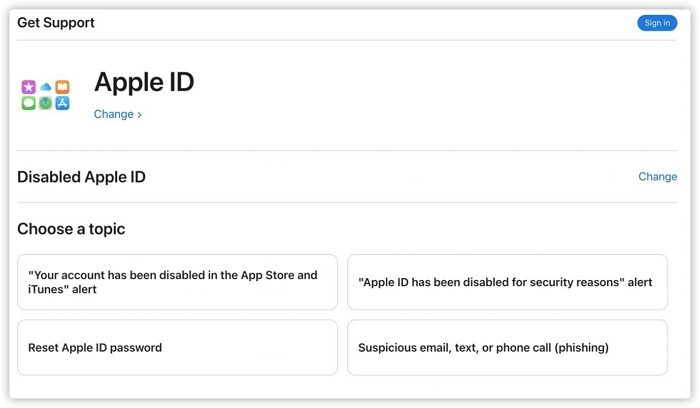Select Suspicious email, text, or phone call topic
This screenshot has width=700, height=408.
pyautogui.click(x=507, y=348)
